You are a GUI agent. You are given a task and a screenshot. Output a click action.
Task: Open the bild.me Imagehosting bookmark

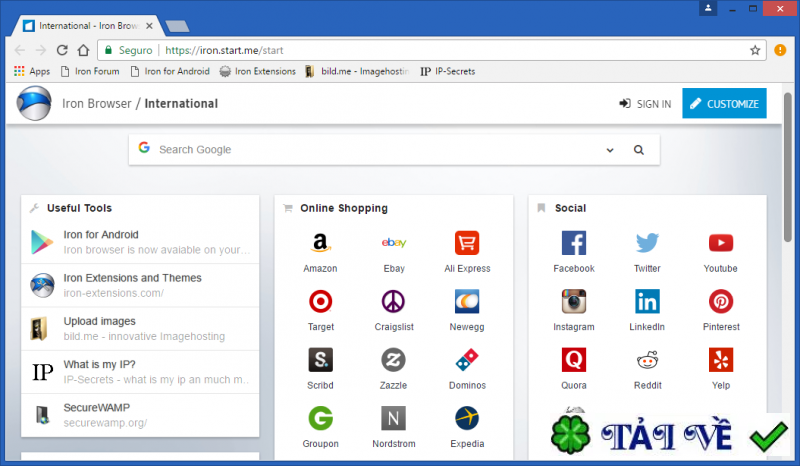point(357,71)
